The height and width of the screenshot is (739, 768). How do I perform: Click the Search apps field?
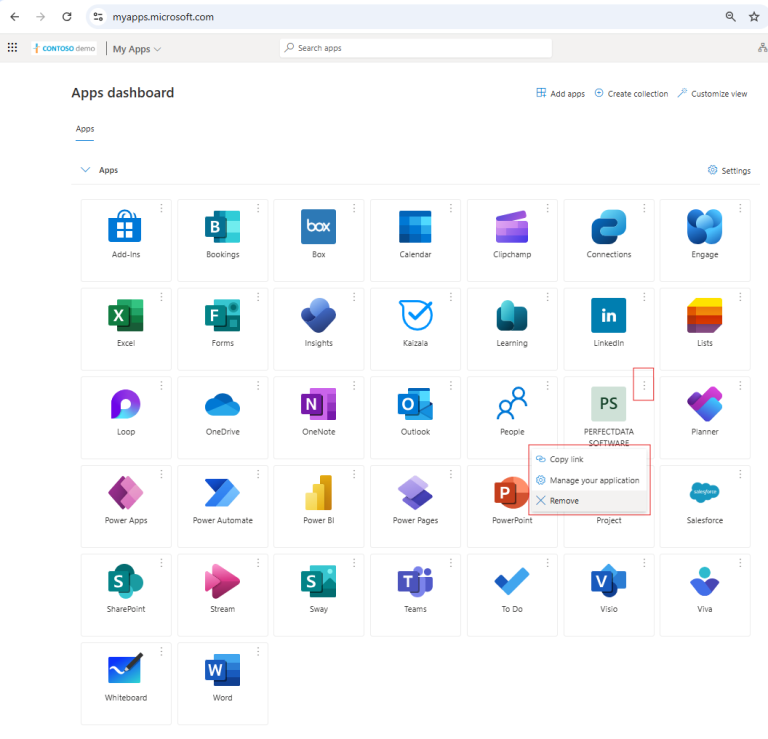[415, 48]
